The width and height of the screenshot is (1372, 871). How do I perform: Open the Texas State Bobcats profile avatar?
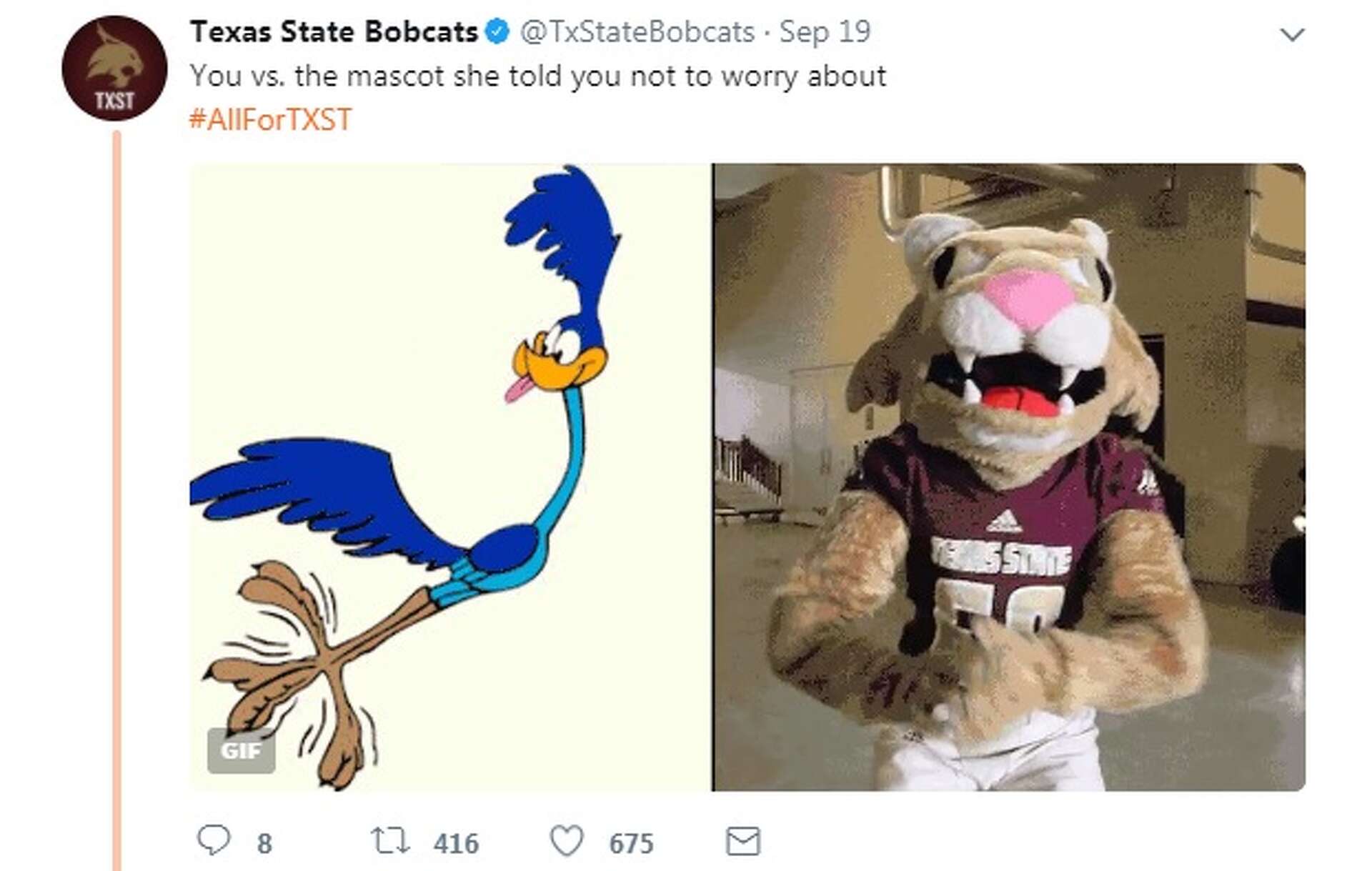pos(114,68)
